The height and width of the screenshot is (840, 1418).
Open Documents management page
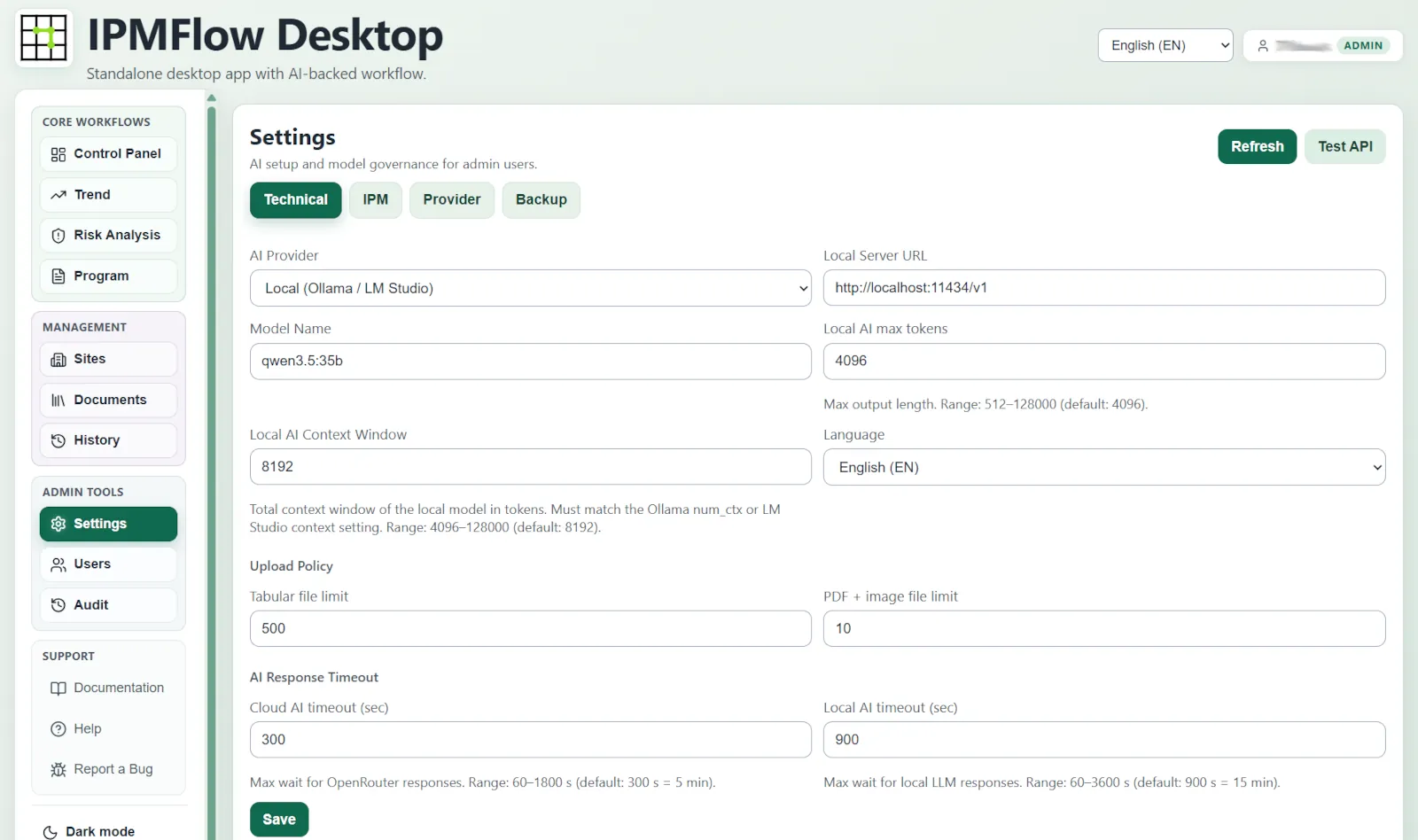point(108,401)
